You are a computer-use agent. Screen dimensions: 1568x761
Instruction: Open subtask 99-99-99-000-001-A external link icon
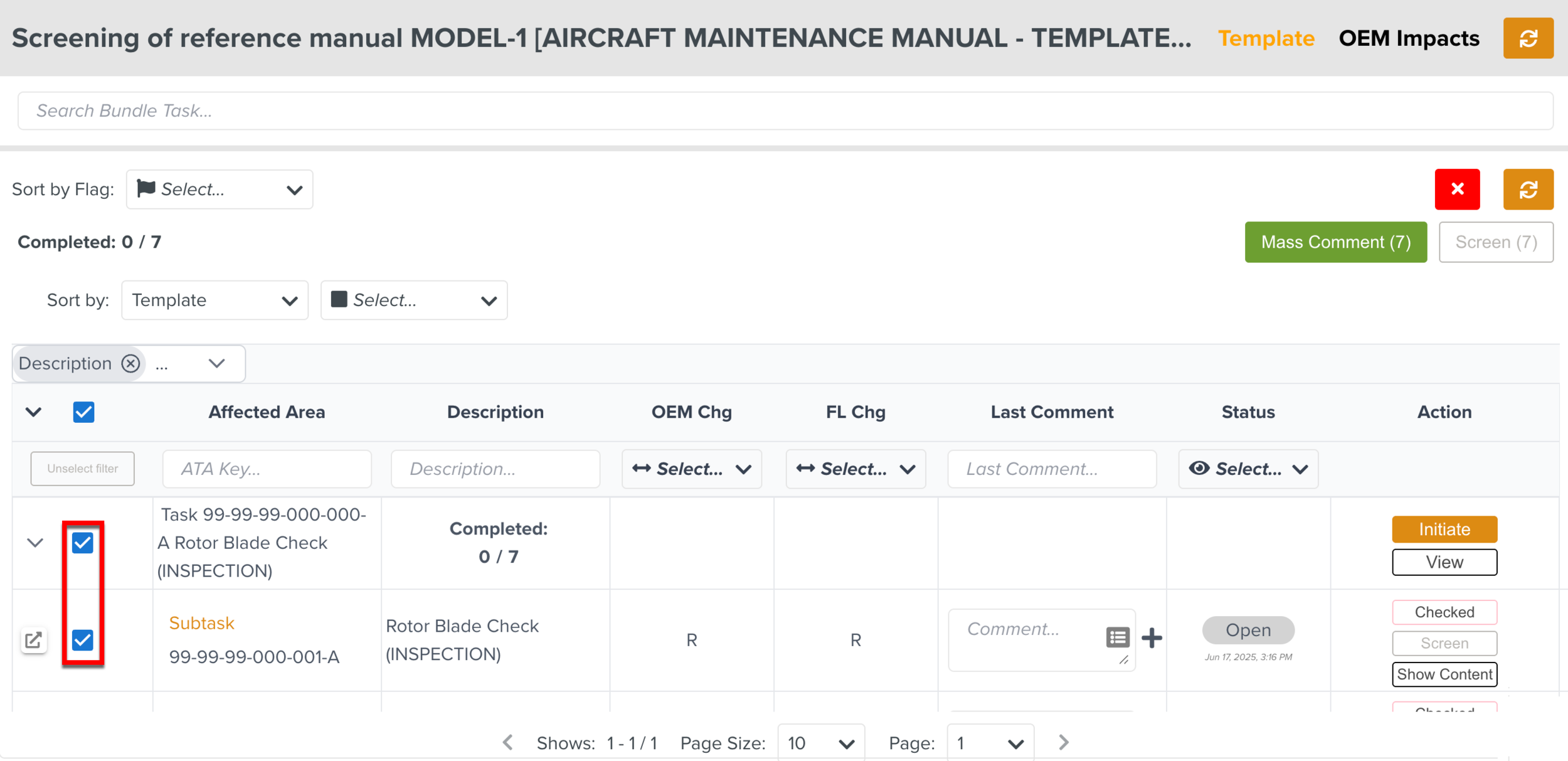33,640
